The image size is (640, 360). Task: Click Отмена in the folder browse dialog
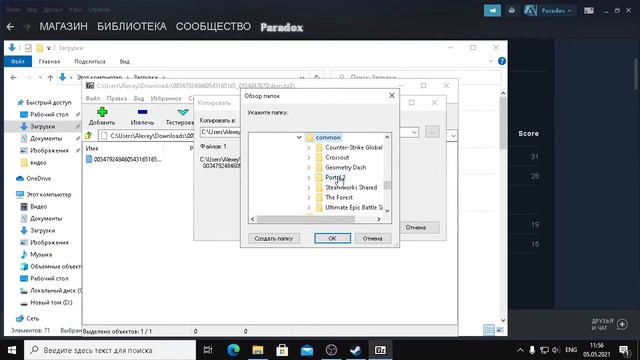tap(373, 238)
